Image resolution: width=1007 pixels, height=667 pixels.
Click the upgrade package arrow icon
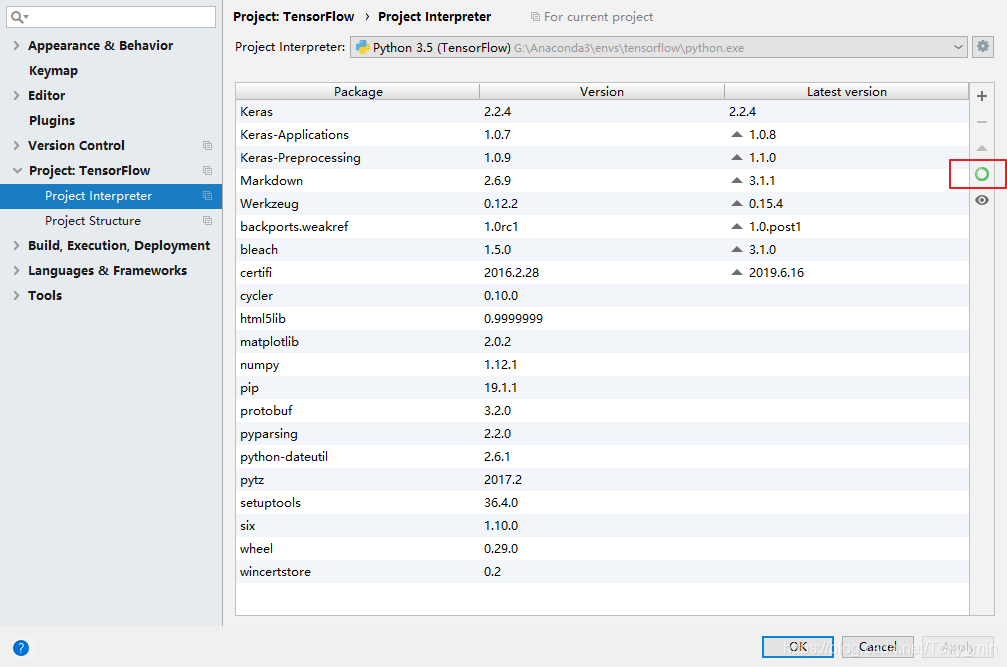pyautogui.click(x=981, y=148)
